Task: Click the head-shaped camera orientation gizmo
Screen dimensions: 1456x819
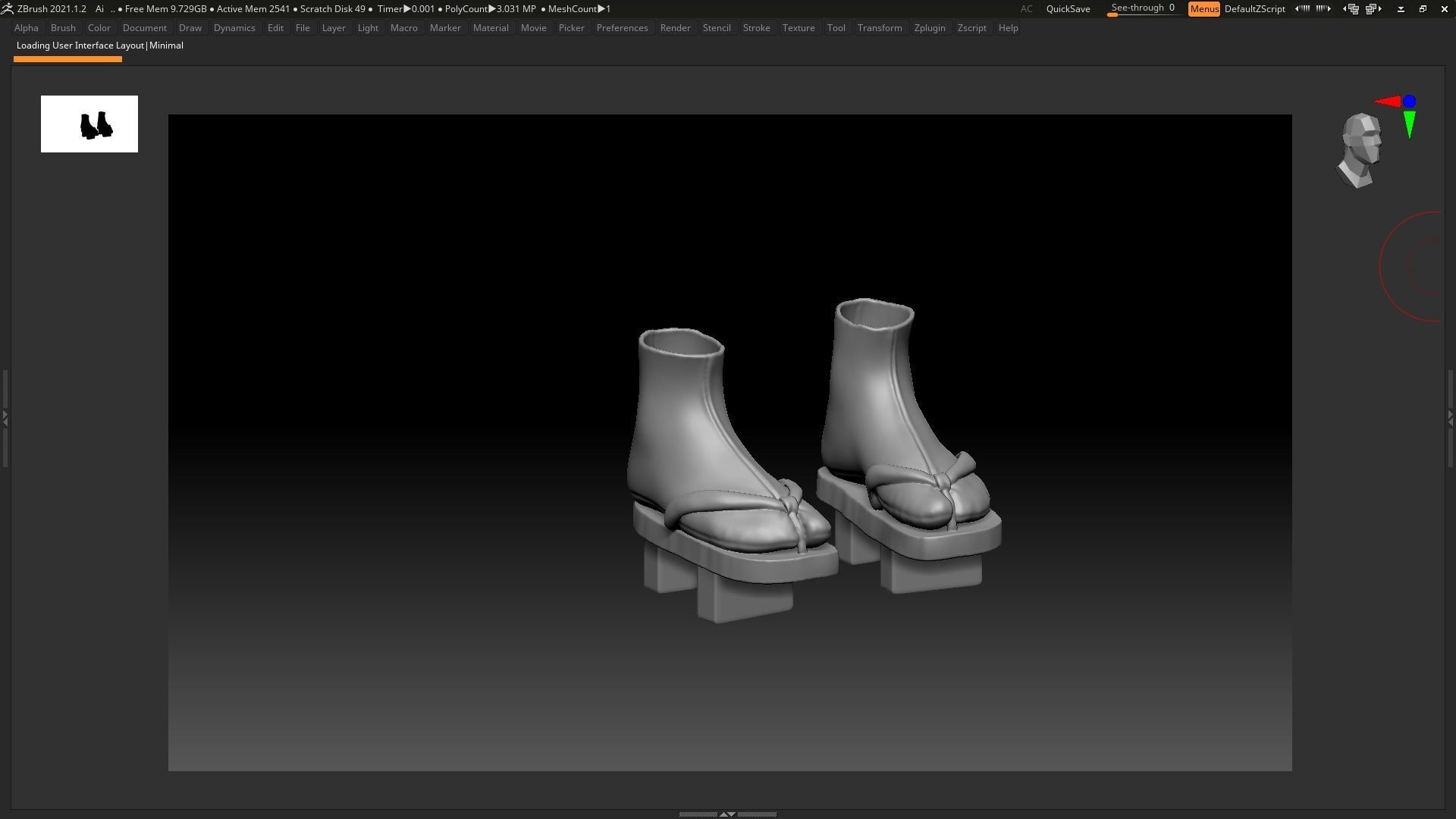Action: pyautogui.click(x=1360, y=150)
